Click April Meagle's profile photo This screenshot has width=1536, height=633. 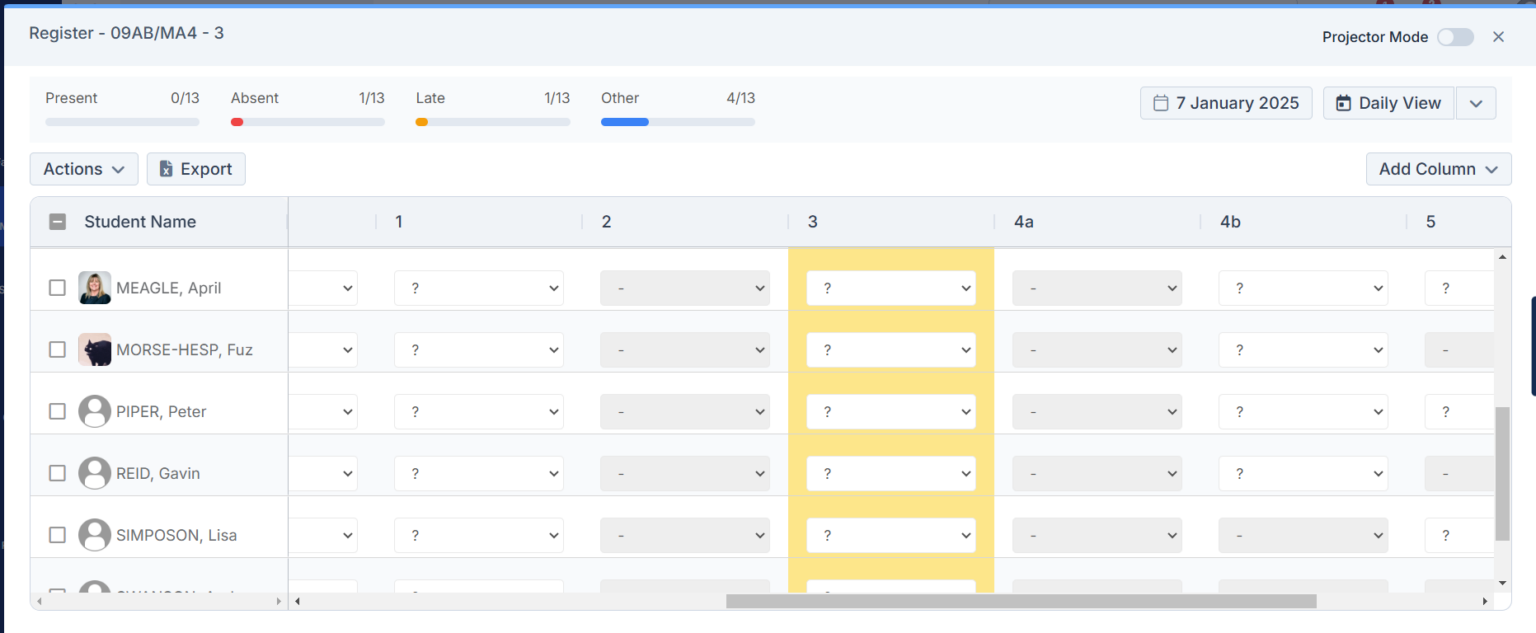click(x=95, y=287)
